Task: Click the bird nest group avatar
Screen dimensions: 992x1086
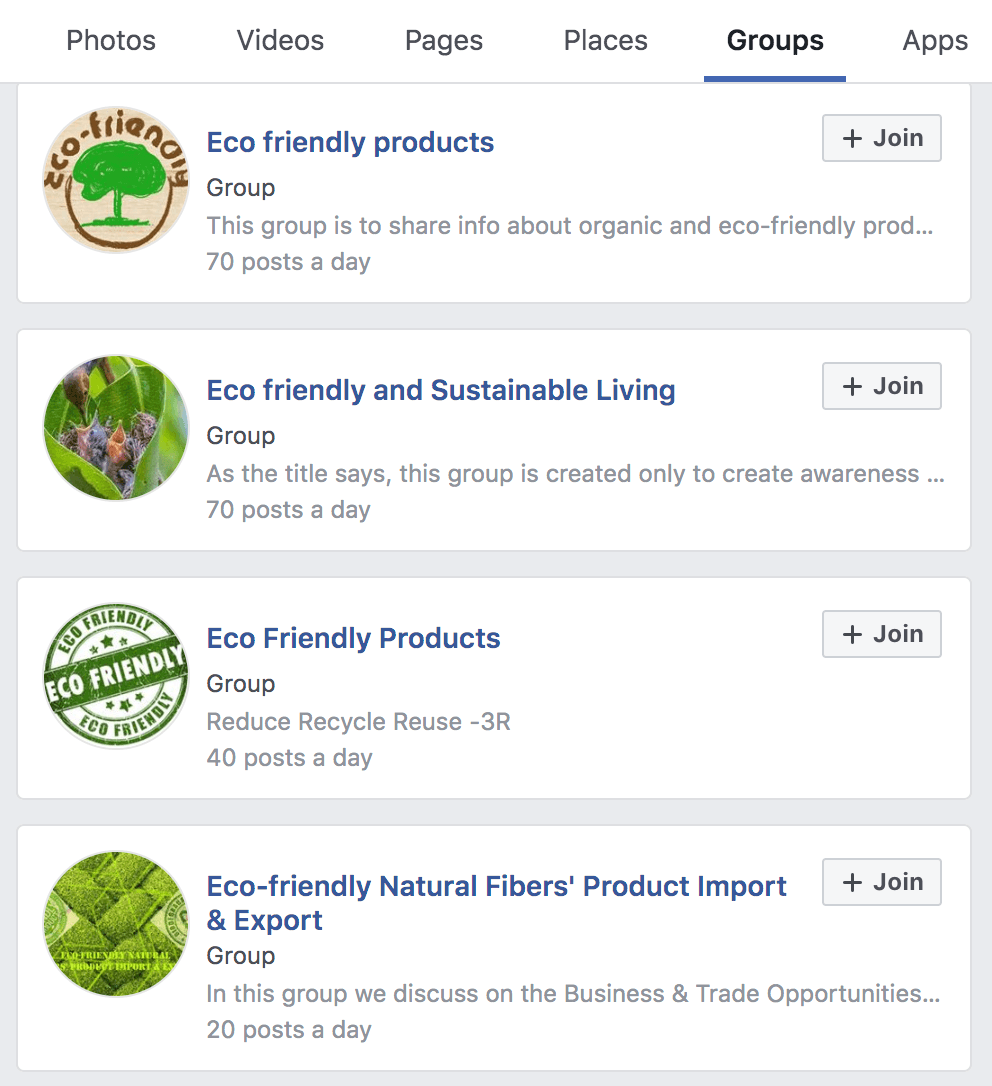Action: point(116,428)
